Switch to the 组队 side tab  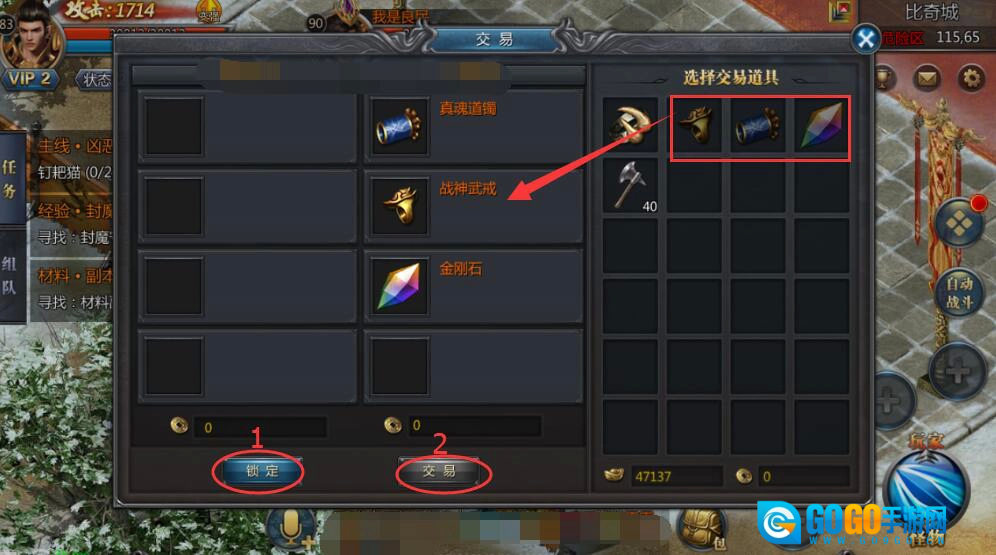click(x=10, y=276)
